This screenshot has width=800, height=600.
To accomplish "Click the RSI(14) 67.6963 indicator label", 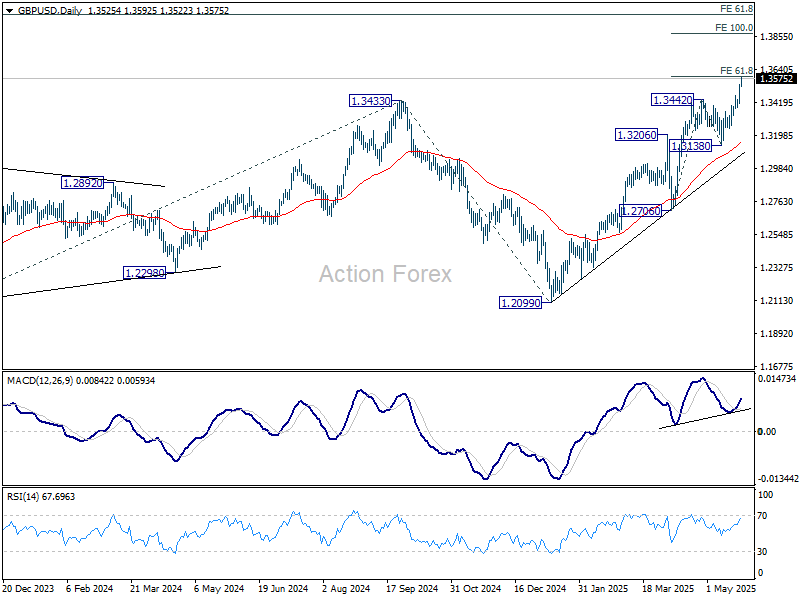I will click(x=41, y=496).
